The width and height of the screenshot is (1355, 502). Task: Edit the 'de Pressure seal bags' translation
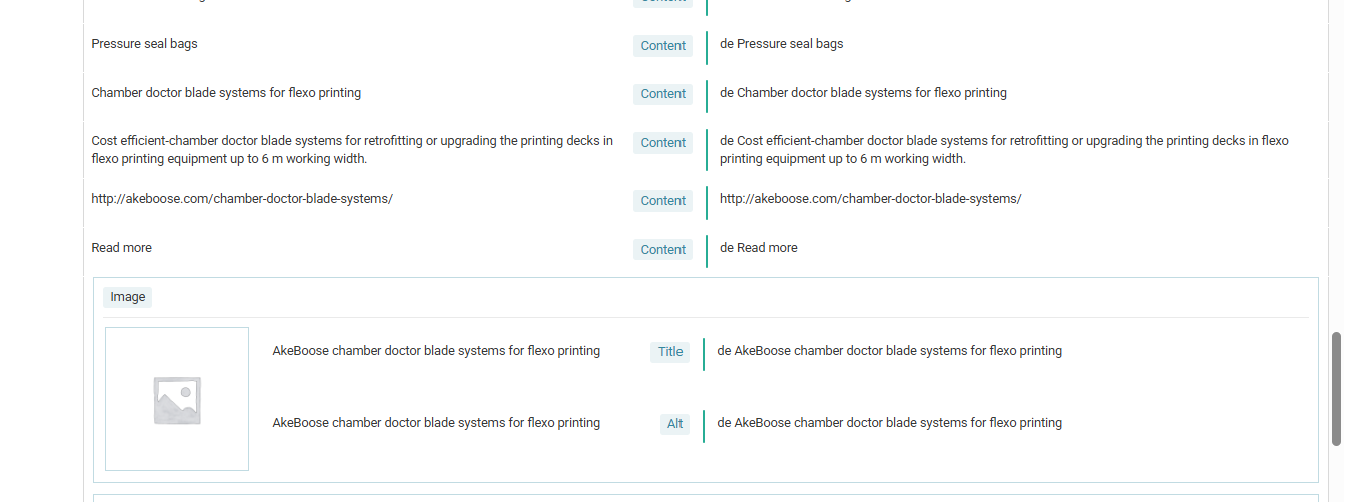pyautogui.click(x=1013, y=44)
